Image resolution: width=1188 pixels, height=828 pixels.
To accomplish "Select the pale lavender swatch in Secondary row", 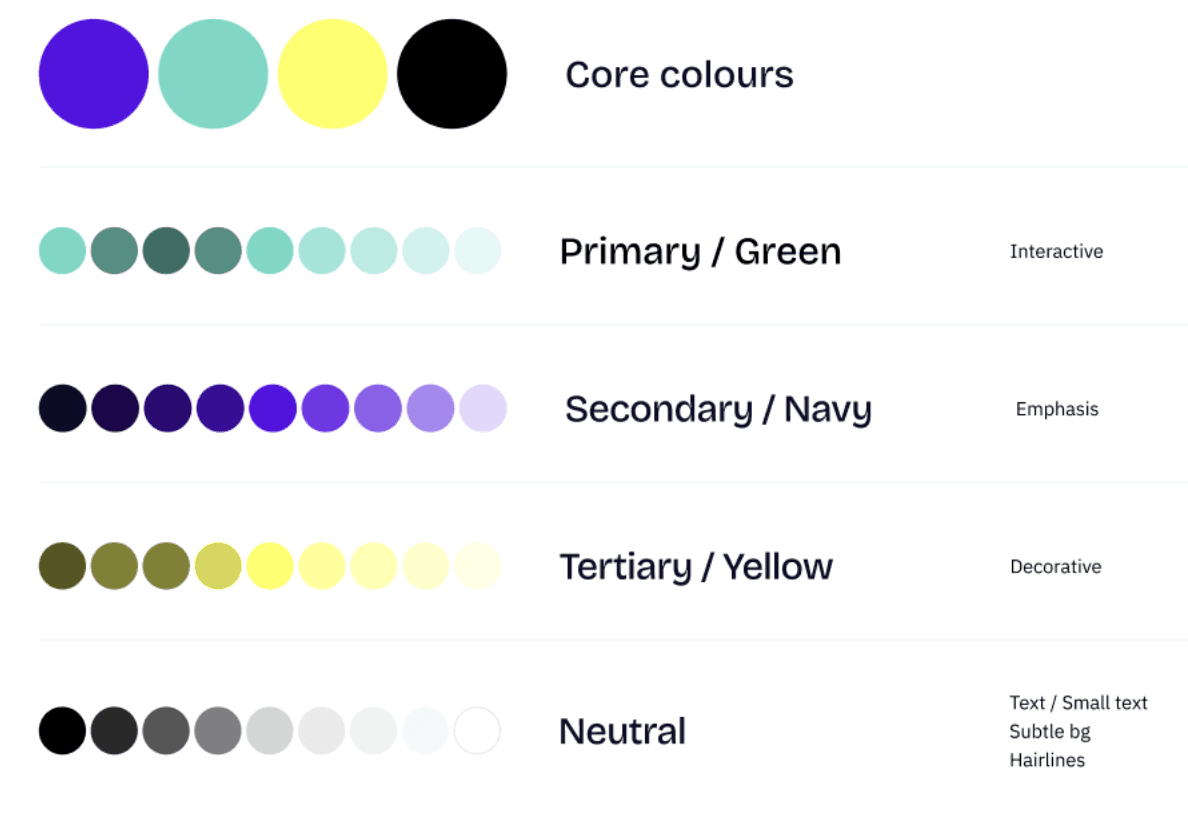I will coord(482,408).
